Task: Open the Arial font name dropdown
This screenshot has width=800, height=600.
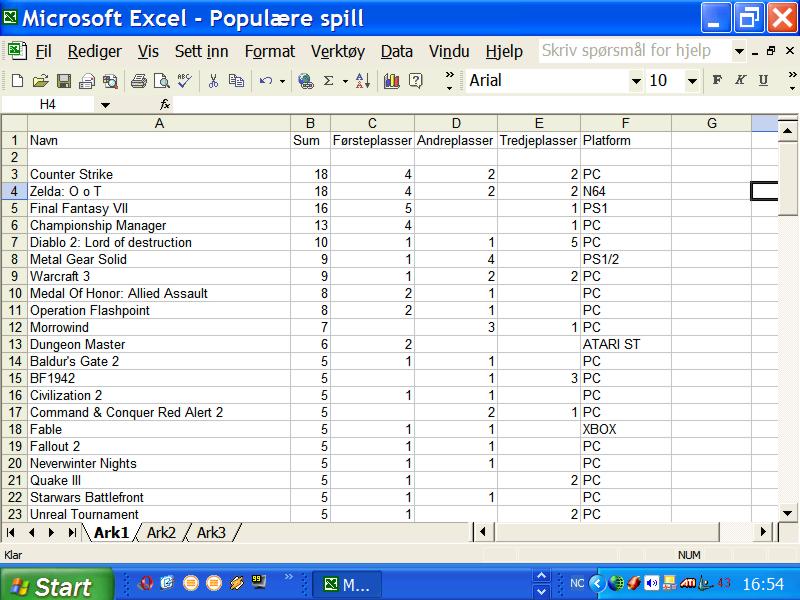Action: 636,81
